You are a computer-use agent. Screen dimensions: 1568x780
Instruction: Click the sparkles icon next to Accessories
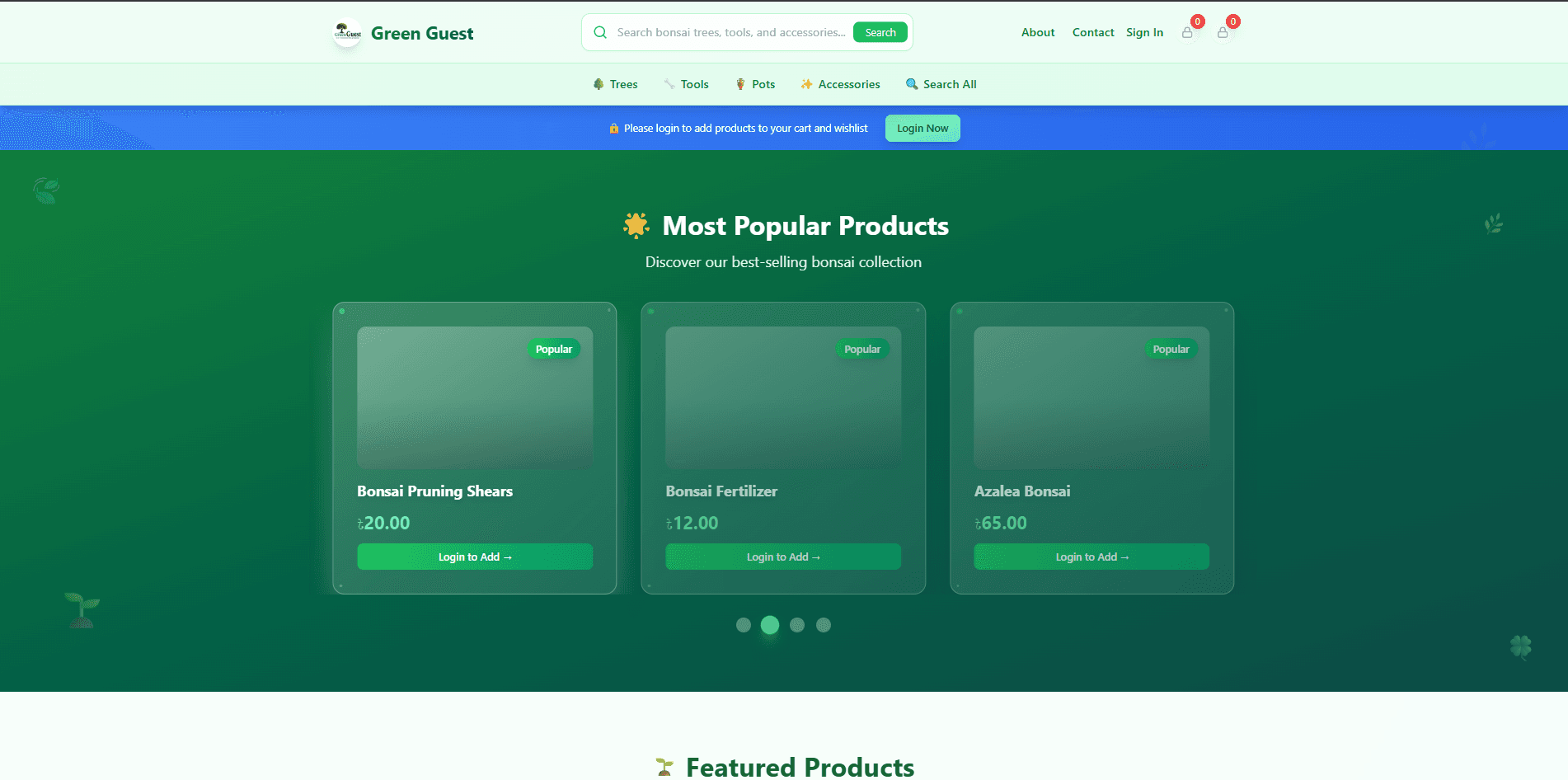(806, 83)
